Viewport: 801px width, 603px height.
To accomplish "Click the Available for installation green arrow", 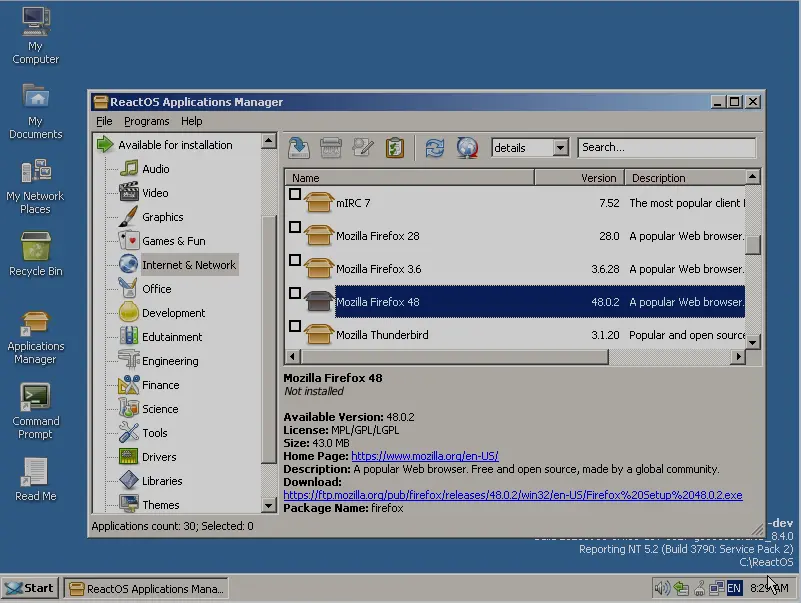I will (105, 144).
